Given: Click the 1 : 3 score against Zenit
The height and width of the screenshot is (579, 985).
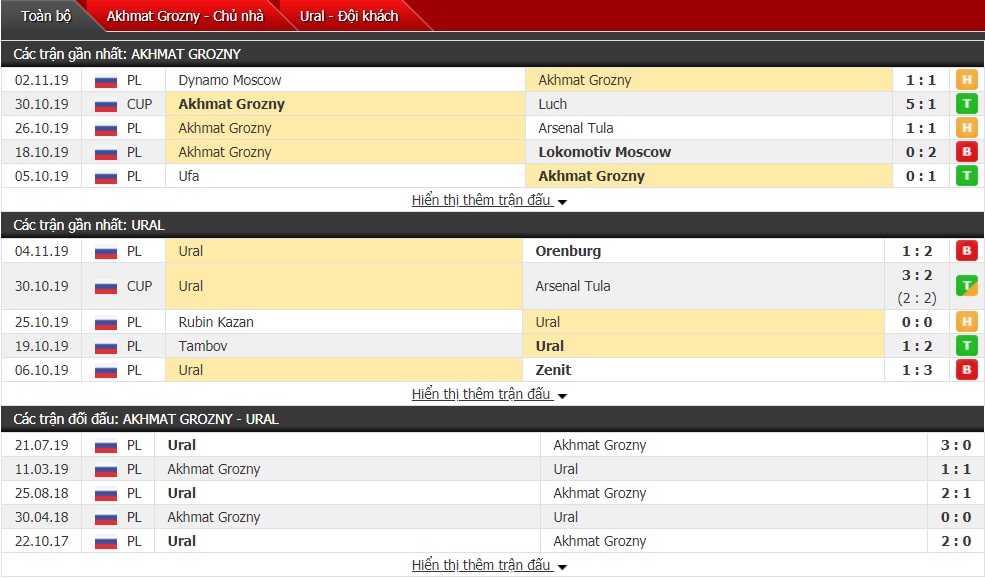Looking at the screenshot, I should (x=917, y=370).
